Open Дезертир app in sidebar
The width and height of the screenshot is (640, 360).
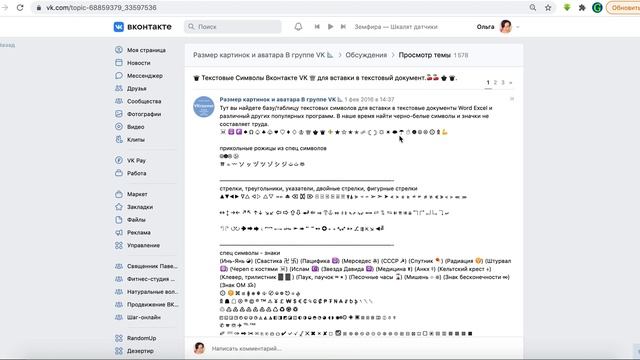point(140,351)
